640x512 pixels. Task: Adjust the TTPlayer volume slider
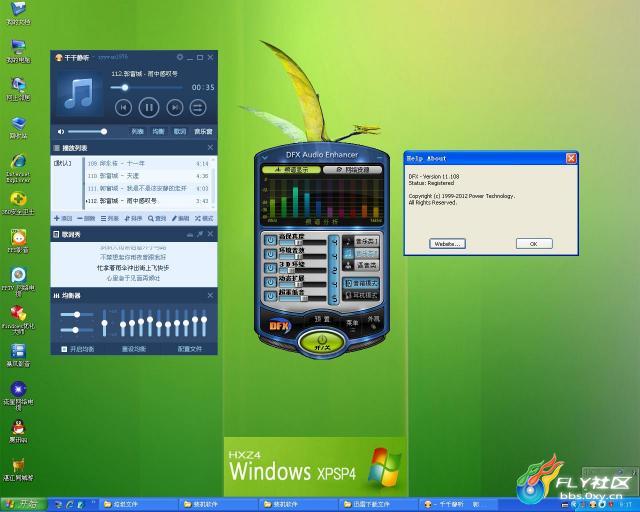pos(87,131)
